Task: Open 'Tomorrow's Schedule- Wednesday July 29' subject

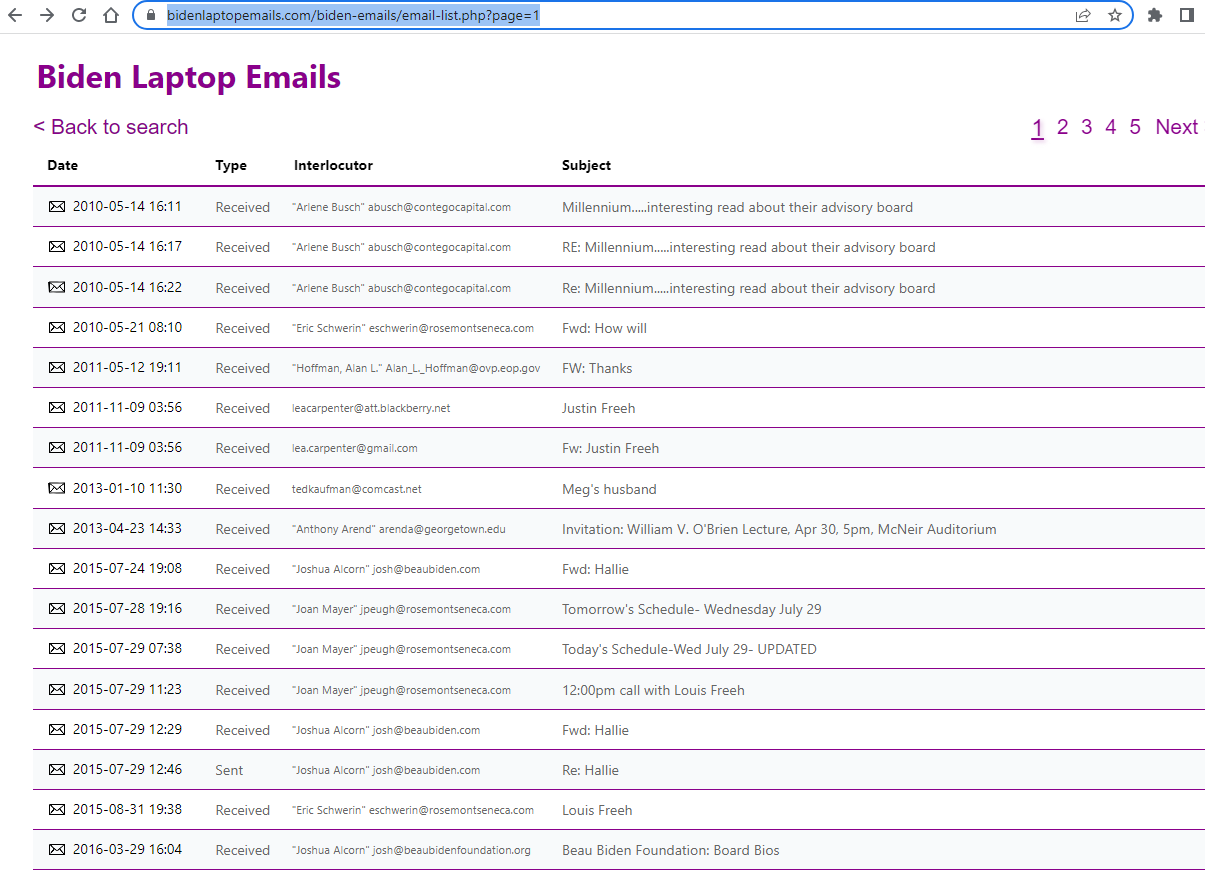Action: pyautogui.click(x=692, y=609)
